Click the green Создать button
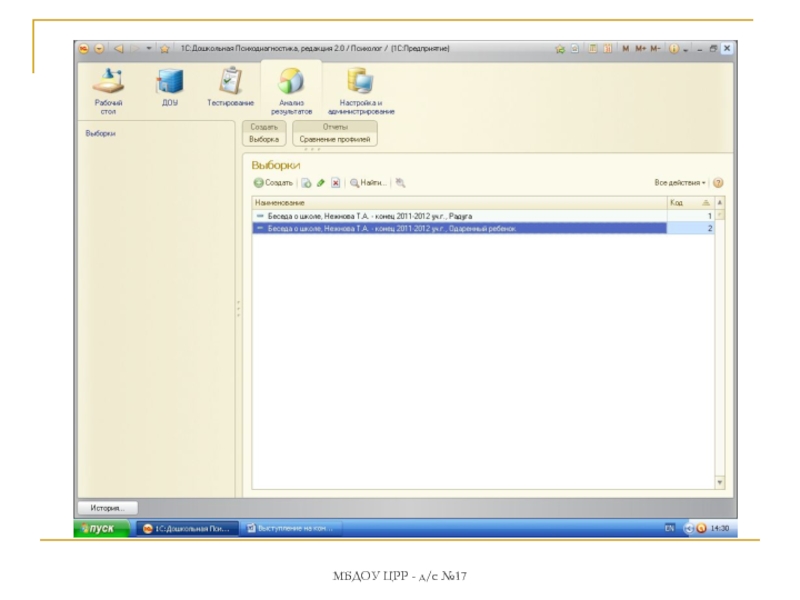Image resolution: width=800 pixels, height=600 pixels. point(273,183)
